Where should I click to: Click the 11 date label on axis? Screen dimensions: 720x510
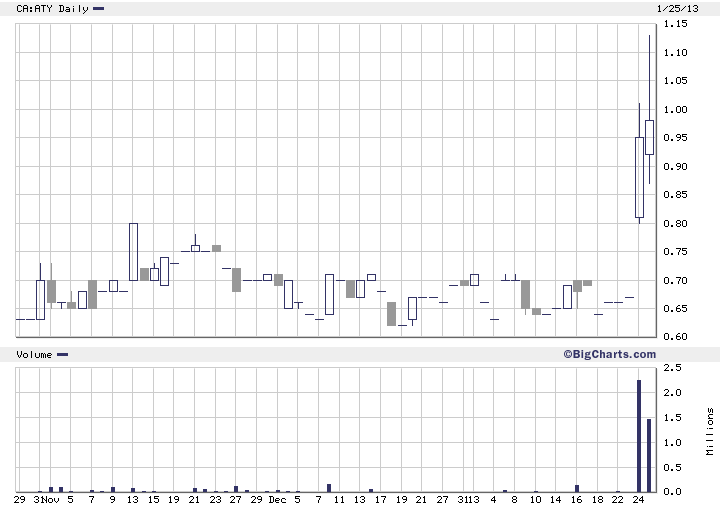339,499
